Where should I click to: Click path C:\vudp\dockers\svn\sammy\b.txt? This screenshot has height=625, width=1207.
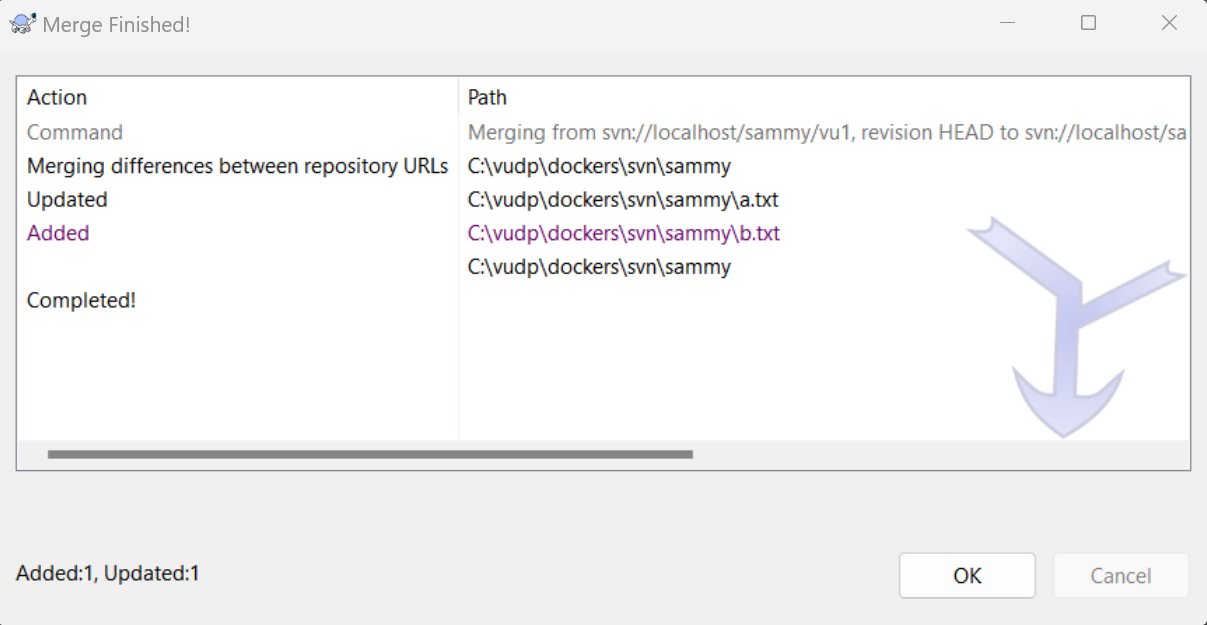point(623,233)
